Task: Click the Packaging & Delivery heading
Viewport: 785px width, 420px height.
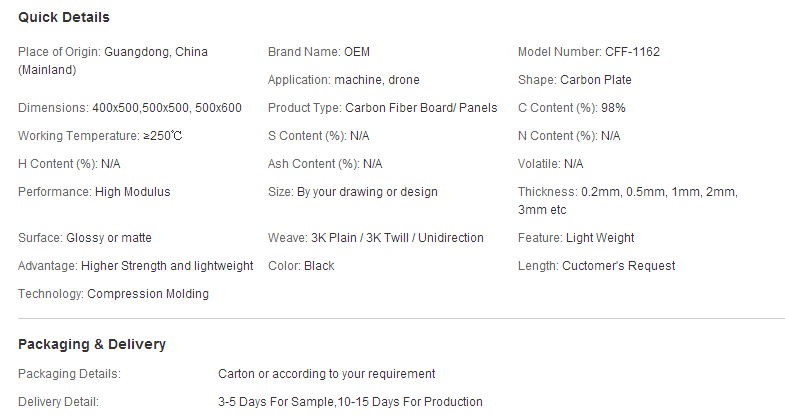Action: pos(92,344)
